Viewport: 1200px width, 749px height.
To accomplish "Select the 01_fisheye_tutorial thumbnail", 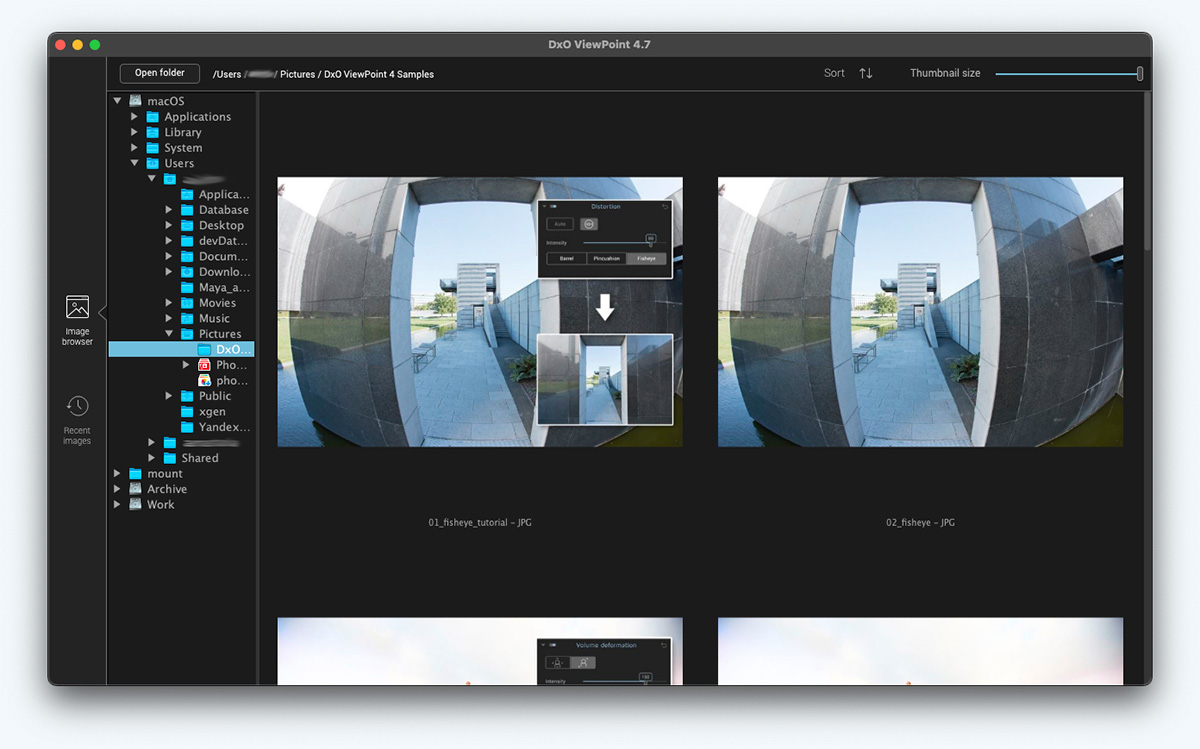I will 480,312.
